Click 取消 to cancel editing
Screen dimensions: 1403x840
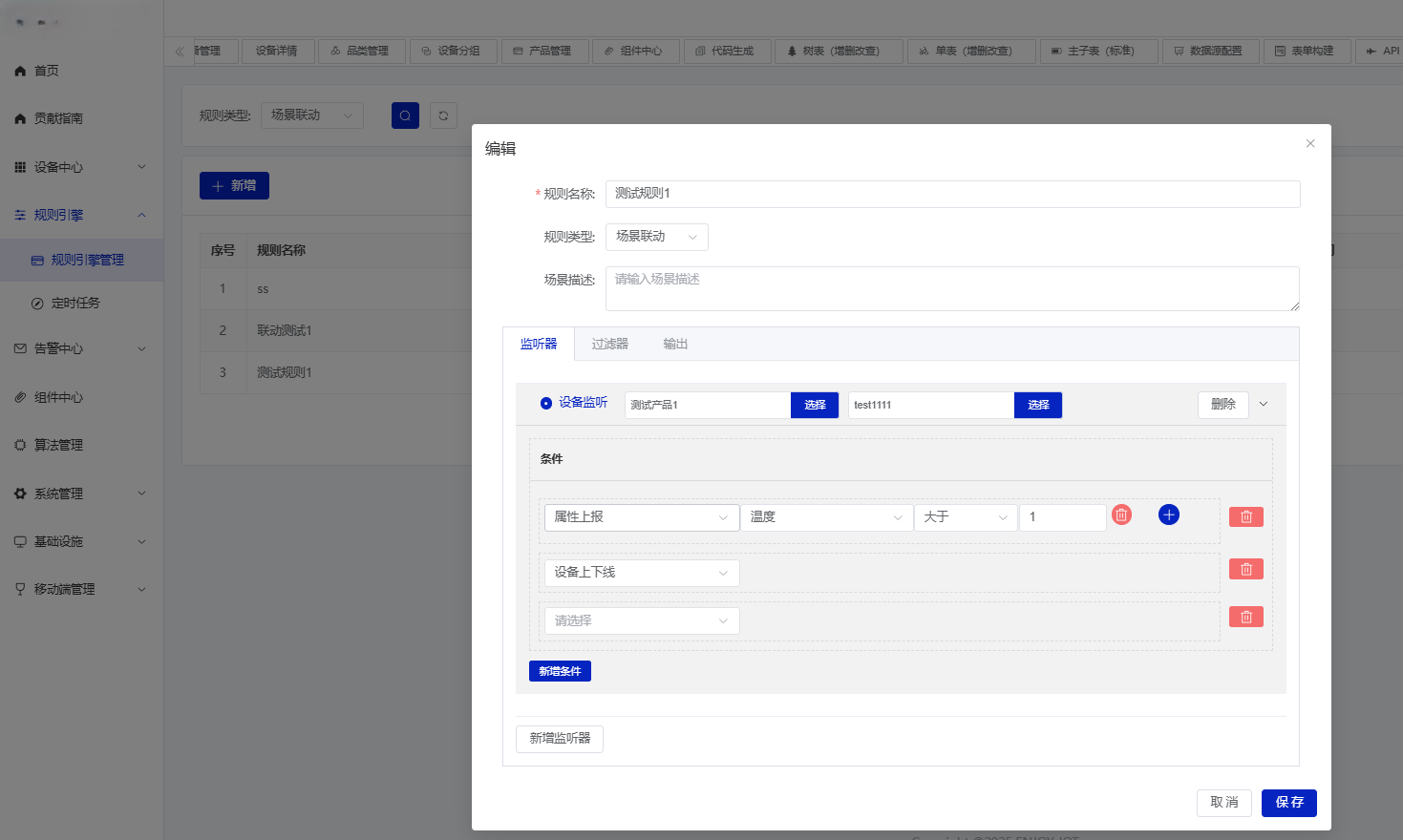[x=1224, y=803]
